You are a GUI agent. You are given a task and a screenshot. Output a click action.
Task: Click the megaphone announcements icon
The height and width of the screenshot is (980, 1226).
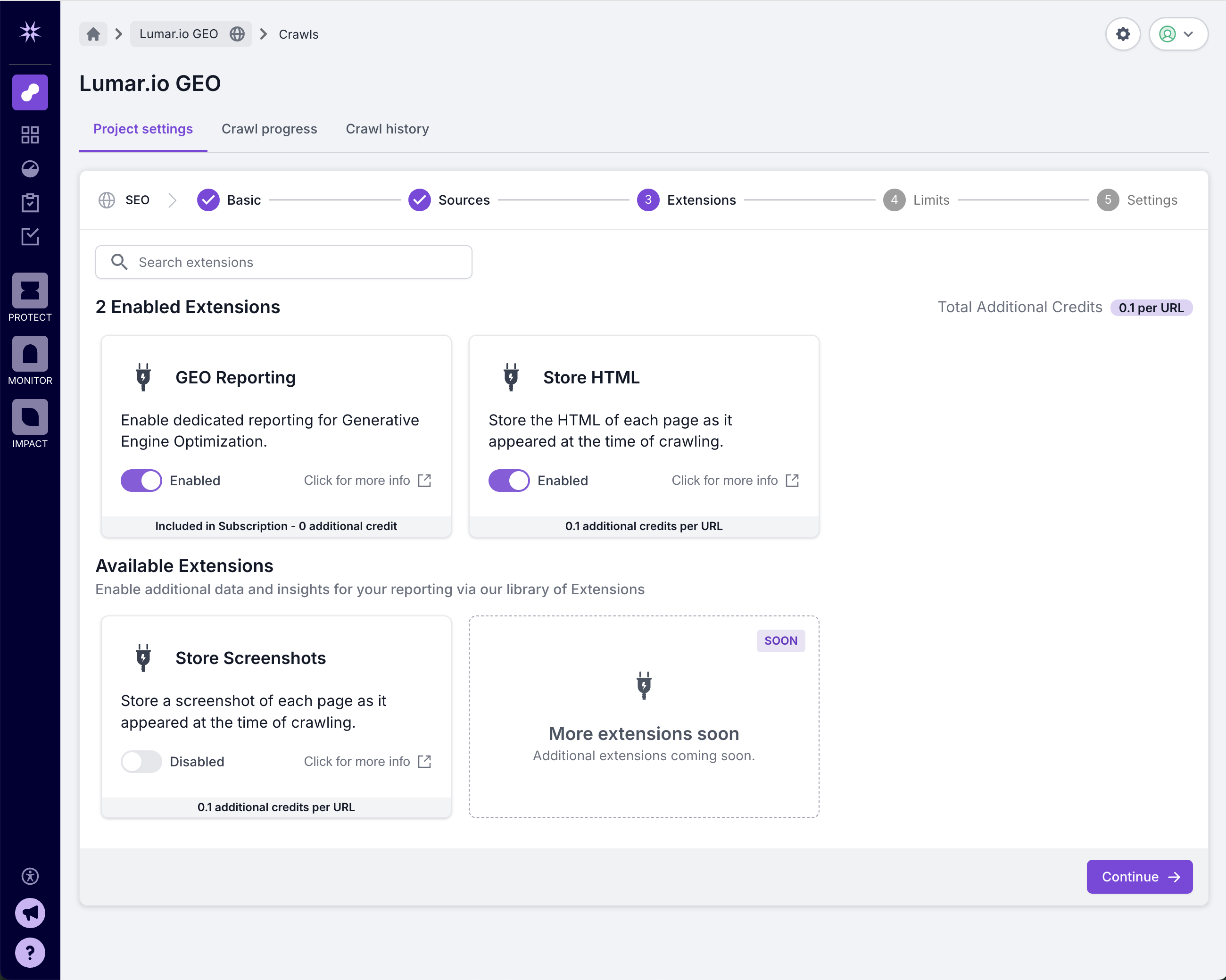tap(30, 913)
